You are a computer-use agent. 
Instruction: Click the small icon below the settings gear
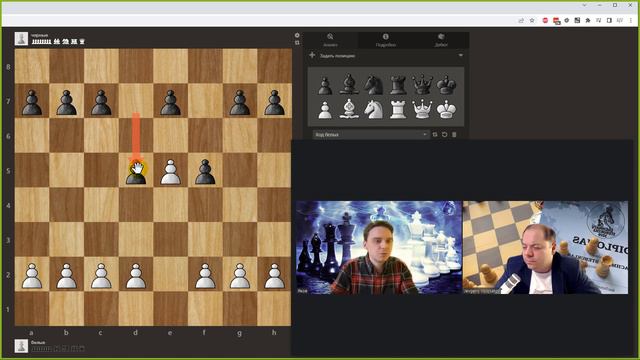[x=297, y=43]
